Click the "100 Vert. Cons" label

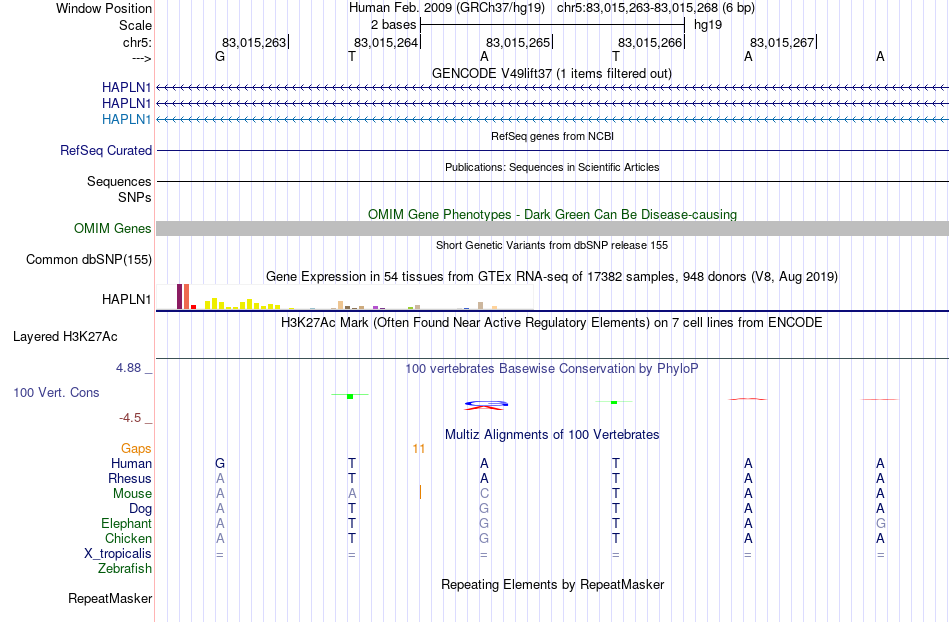(56, 392)
